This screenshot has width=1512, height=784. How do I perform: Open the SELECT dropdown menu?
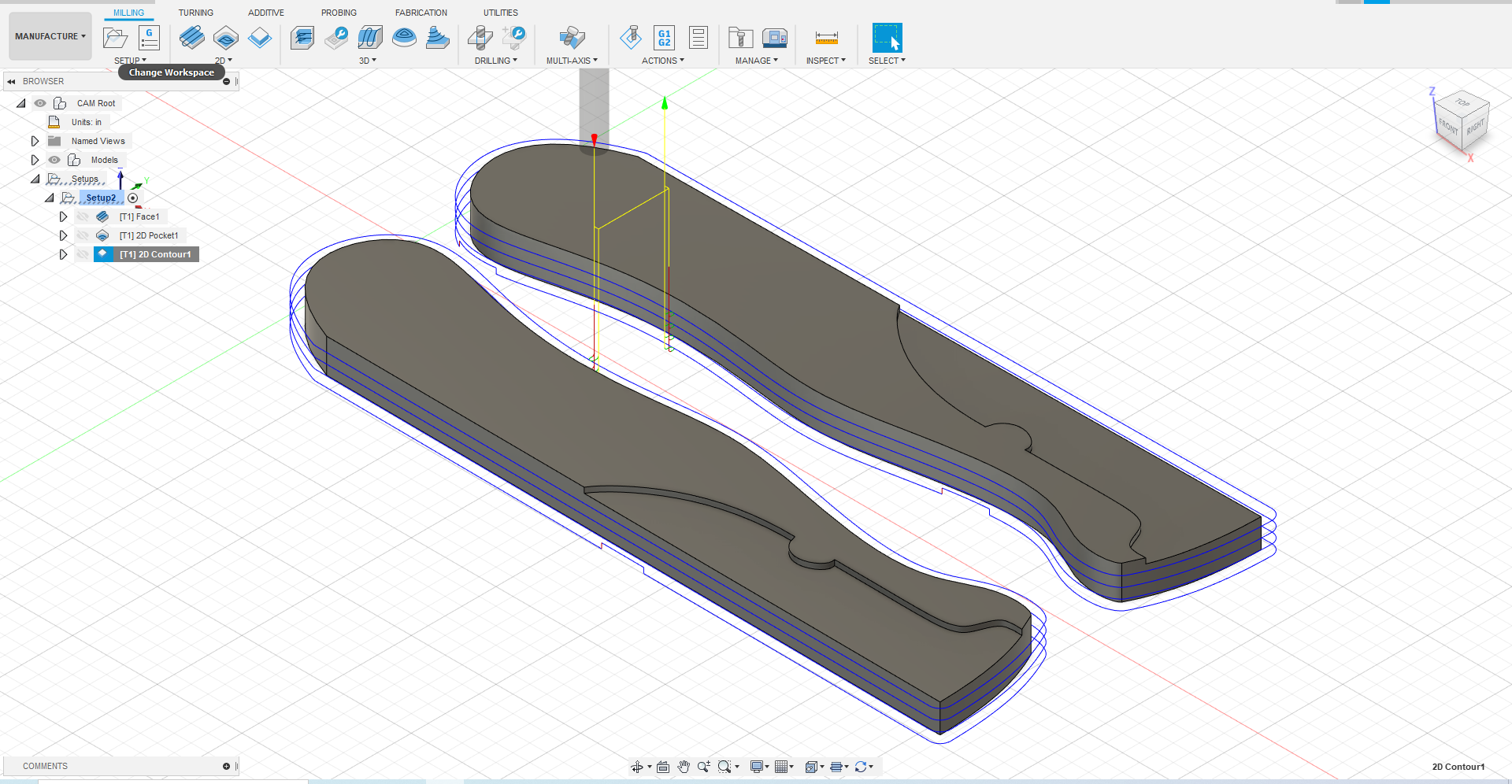pos(888,61)
